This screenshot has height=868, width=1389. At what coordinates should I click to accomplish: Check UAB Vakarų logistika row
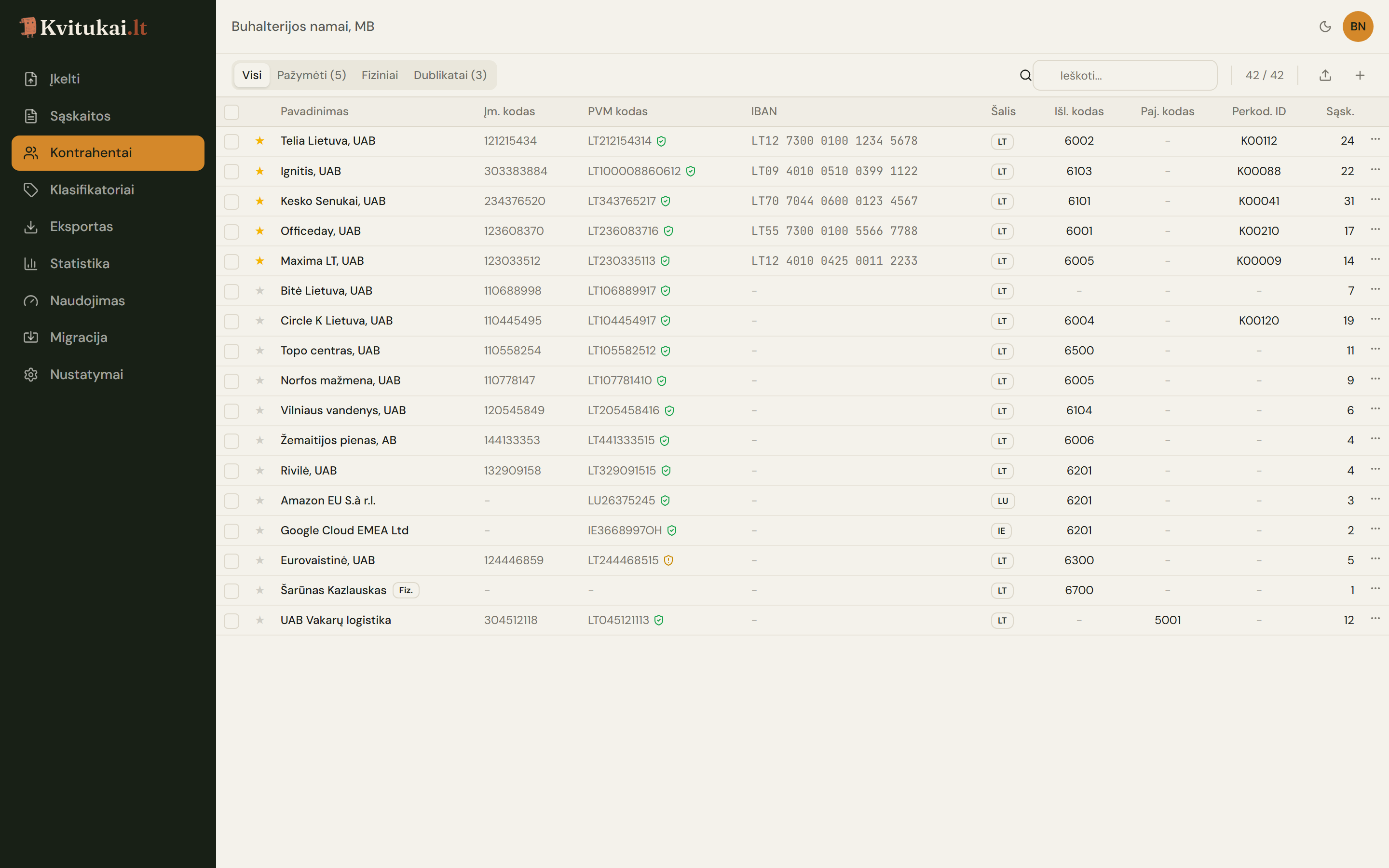[231, 621]
